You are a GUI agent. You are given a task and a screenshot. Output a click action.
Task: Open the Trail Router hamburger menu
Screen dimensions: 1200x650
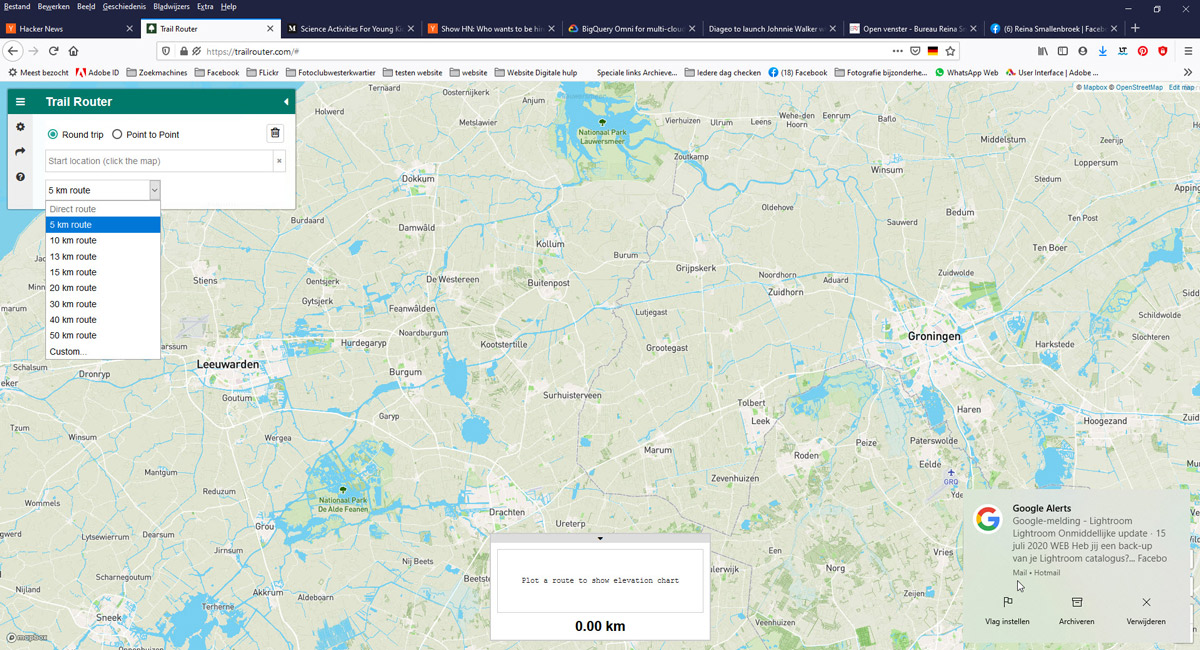(x=20, y=102)
